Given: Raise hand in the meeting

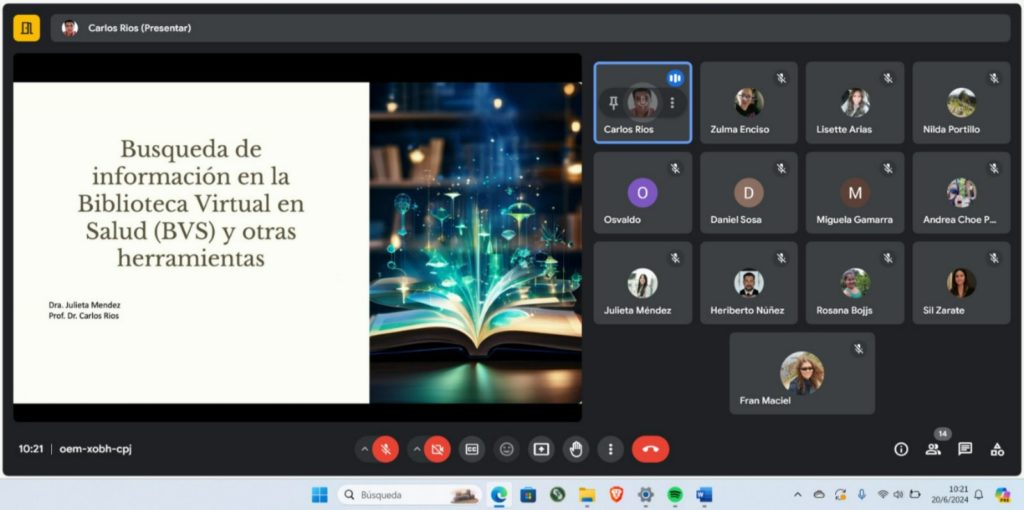Looking at the screenshot, I should (575, 449).
